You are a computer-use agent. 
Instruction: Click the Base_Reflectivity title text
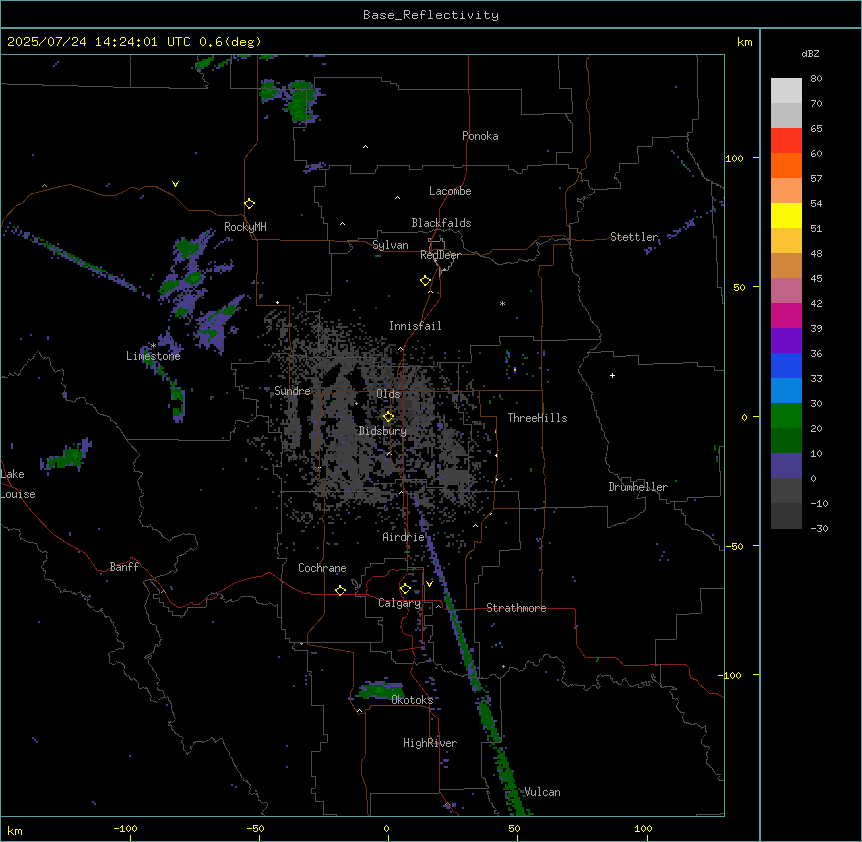pyautogui.click(x=431, y=15)
